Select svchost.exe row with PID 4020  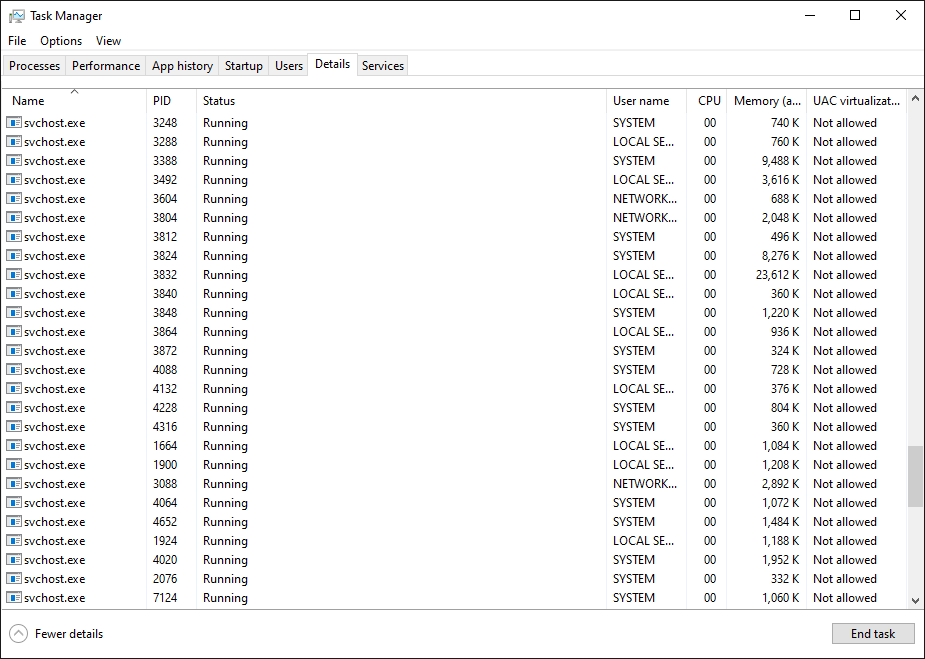point(454,560)
